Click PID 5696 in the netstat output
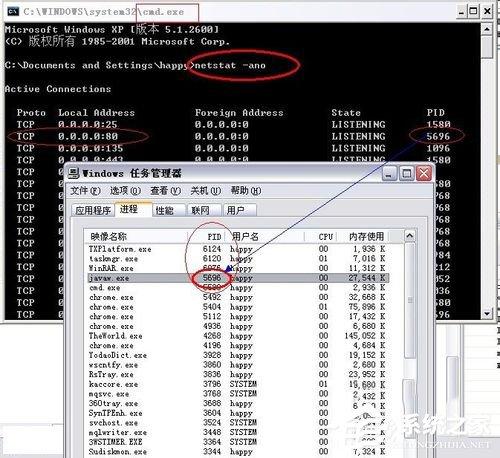Viewport: 500px width, 458px height. 438,136
